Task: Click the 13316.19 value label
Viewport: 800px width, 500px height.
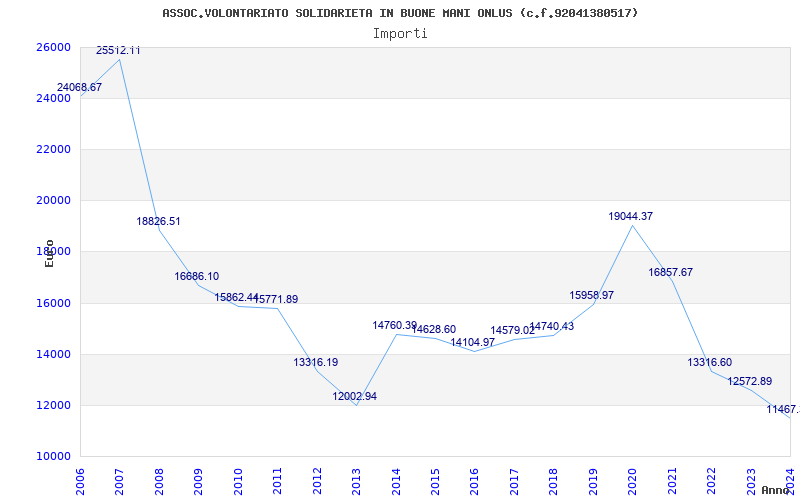Action: tap(315, 362)
